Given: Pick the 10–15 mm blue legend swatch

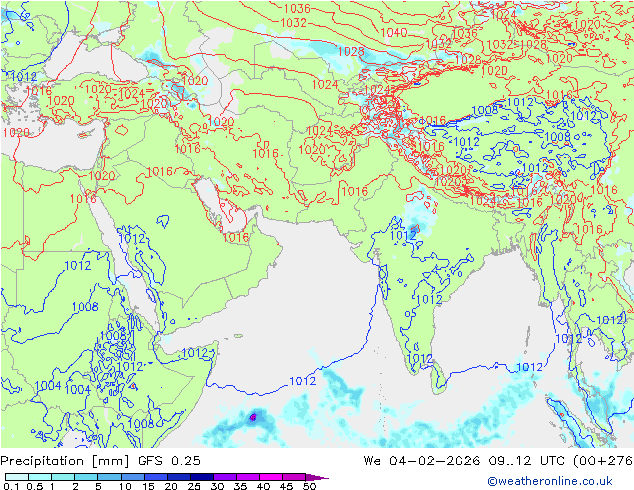Looking at the screenshot, I should [x=133, y=477].
